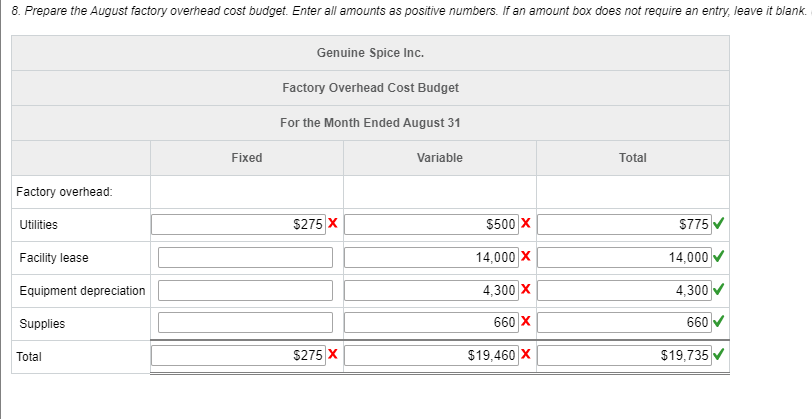Viewport: 812px width, 419px height.
Task: Click For the Month Ended August 31
Action: [x=370, y=123]
